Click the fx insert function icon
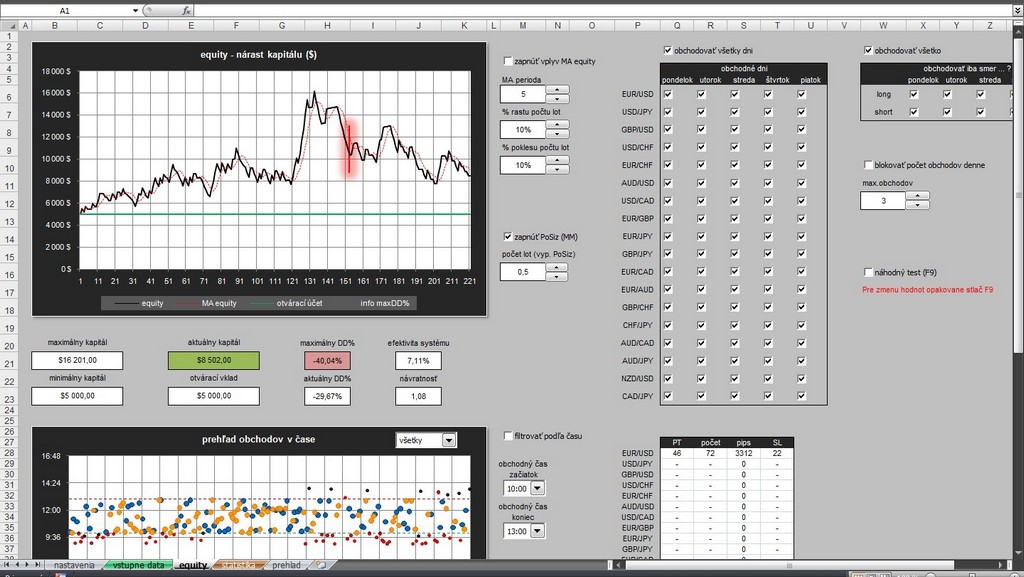Screen dimensions: 1024x577 pos(186,10)
